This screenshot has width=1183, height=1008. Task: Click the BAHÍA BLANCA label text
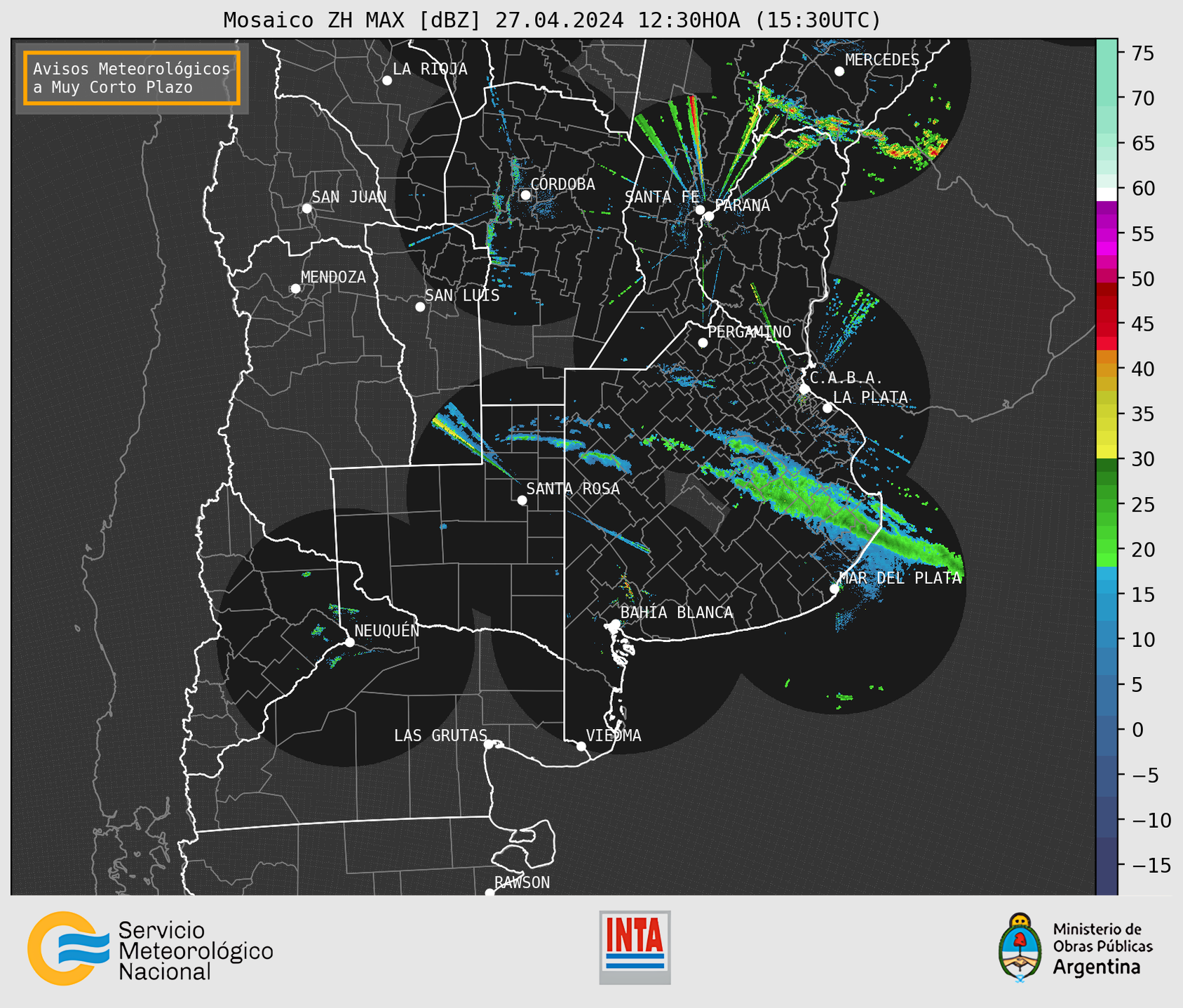677,613
